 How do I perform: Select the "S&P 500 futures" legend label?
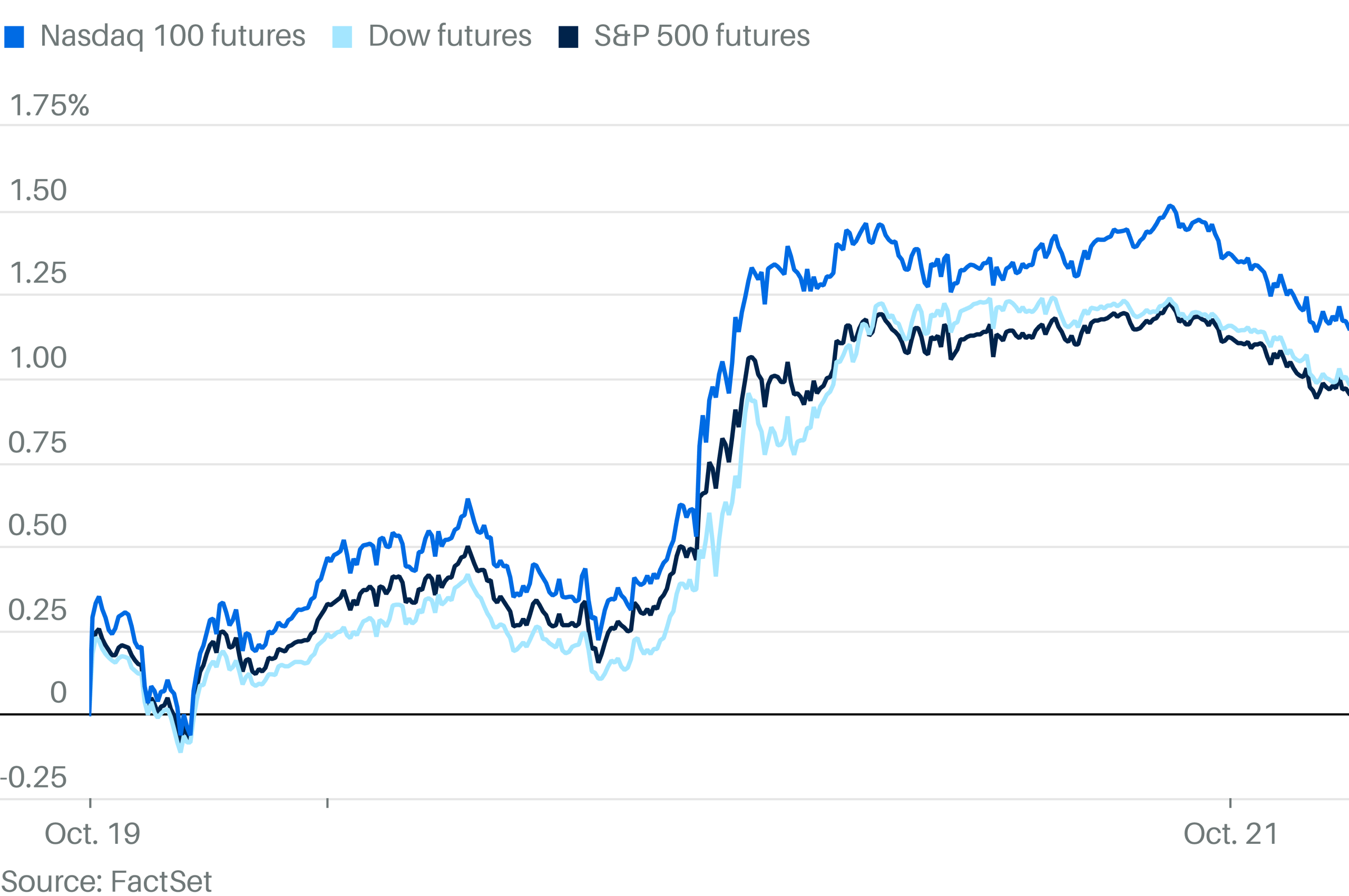coord(702,36)
